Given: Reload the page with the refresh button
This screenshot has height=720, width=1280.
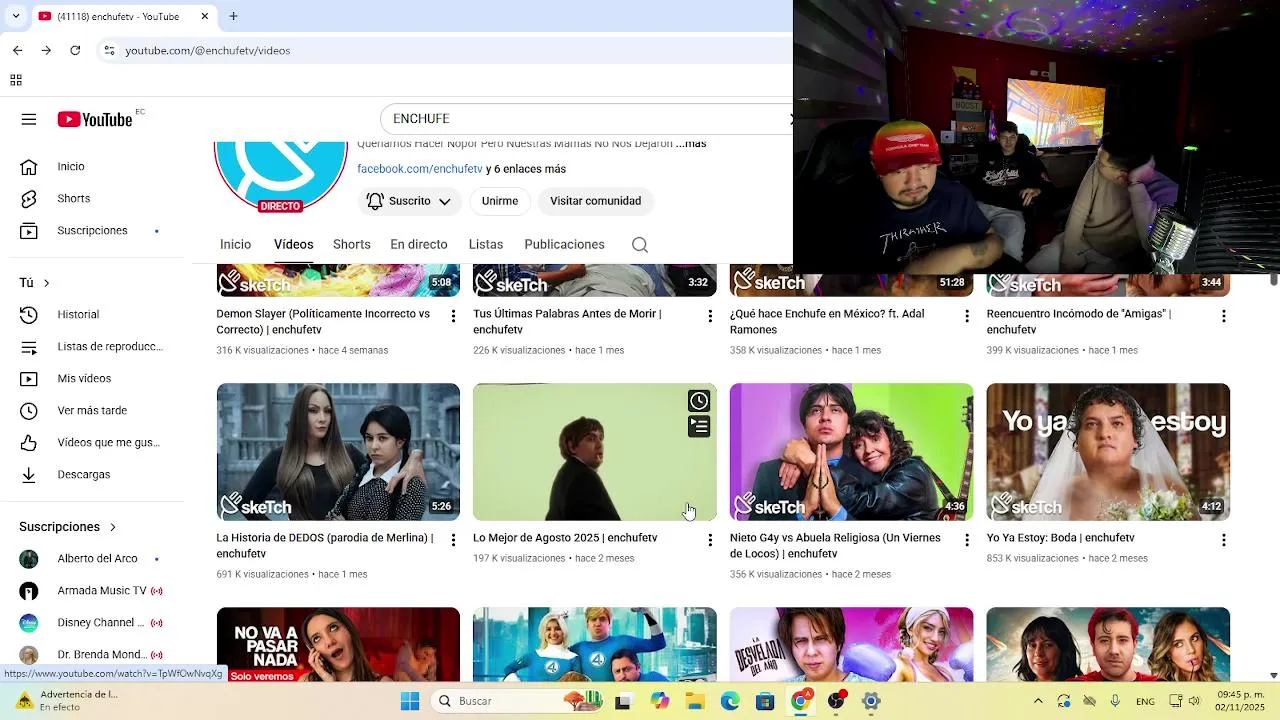Looking at the screenshot, I should tap(75, 50).
